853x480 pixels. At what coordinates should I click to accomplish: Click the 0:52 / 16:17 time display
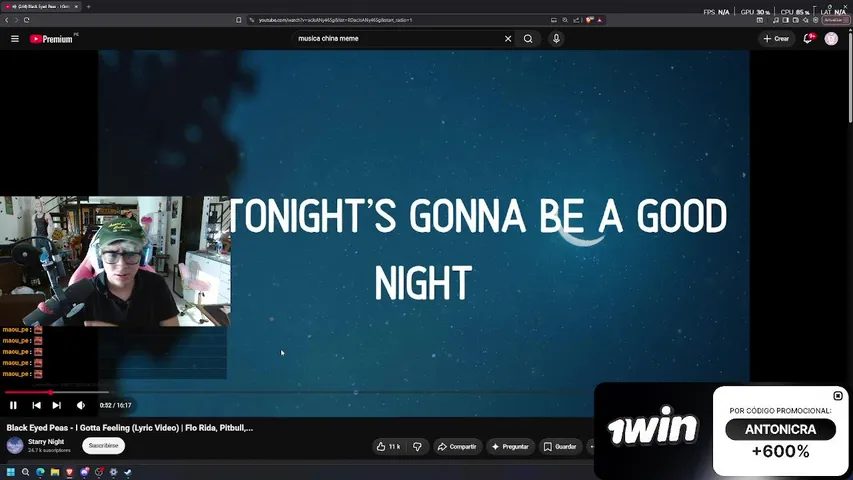[115, 405]
